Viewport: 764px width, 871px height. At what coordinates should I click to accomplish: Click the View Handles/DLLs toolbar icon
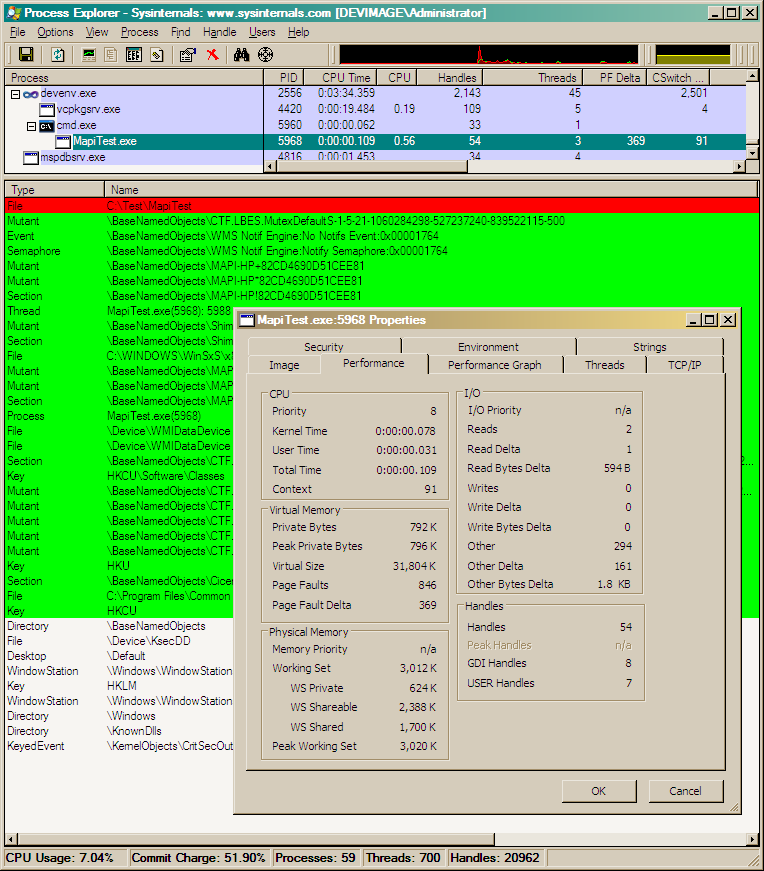134,54
